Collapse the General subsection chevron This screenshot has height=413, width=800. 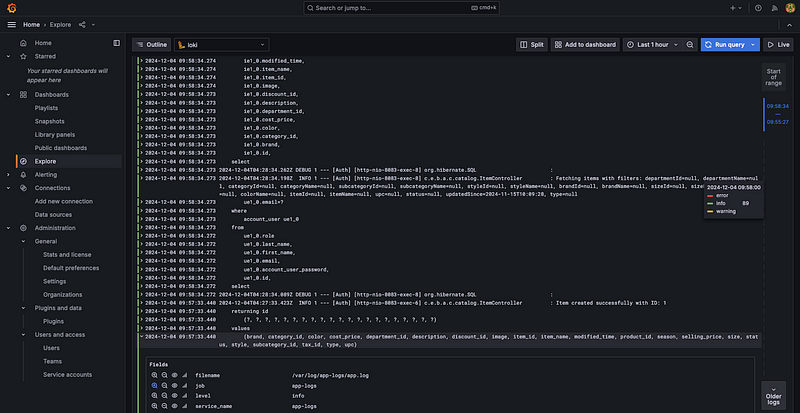[23, 241]
